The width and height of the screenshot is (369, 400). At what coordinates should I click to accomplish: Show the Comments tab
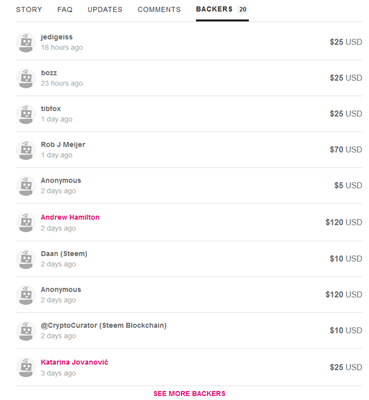pyautogui.click(x=159, y=10)
